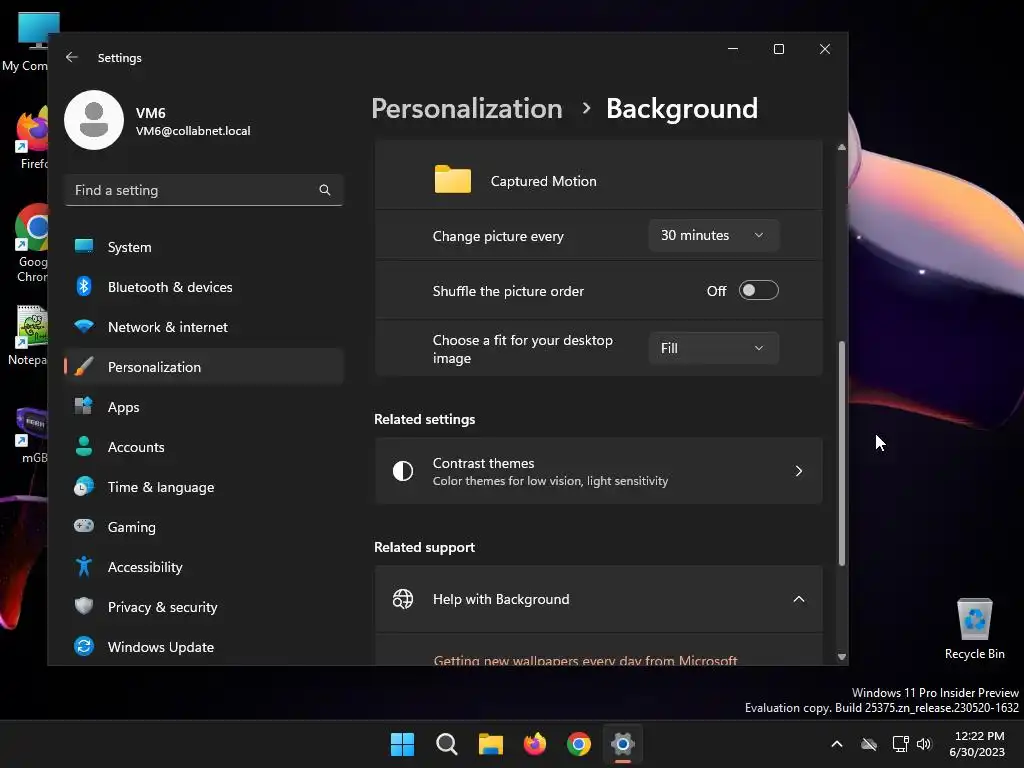Screen dimensions: 1024x768
Task: Click in the Find a setting search box
Action: tap(204, 190)
